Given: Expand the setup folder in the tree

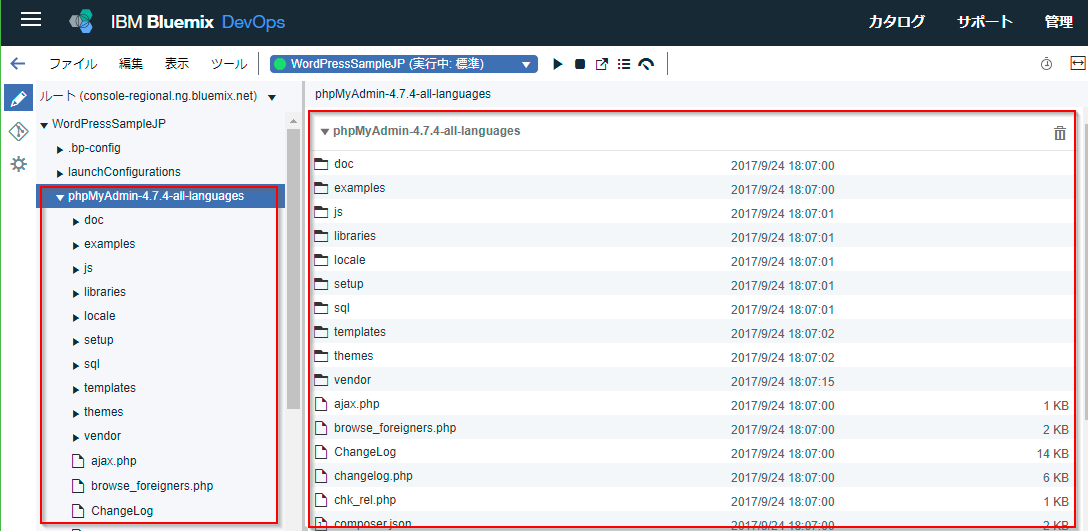Looking at the screenshot, I should point(76,341).
